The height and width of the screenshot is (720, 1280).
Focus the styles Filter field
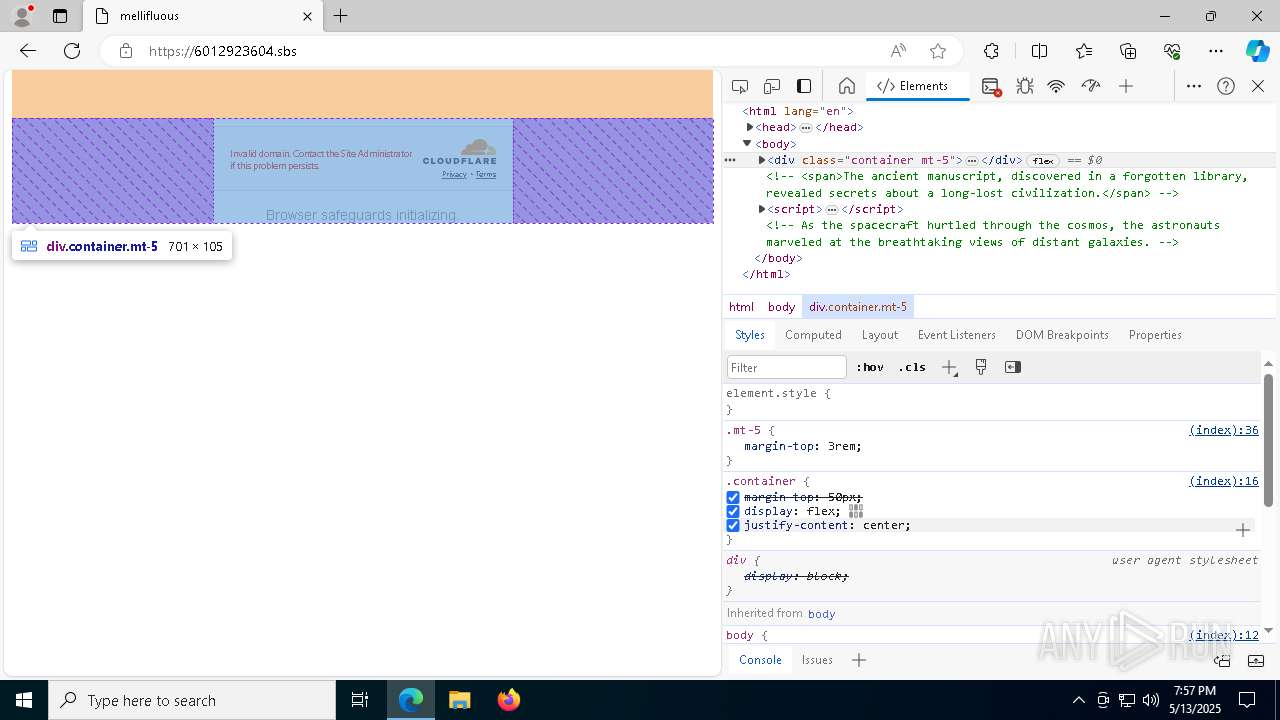click(x=787, y=367)
